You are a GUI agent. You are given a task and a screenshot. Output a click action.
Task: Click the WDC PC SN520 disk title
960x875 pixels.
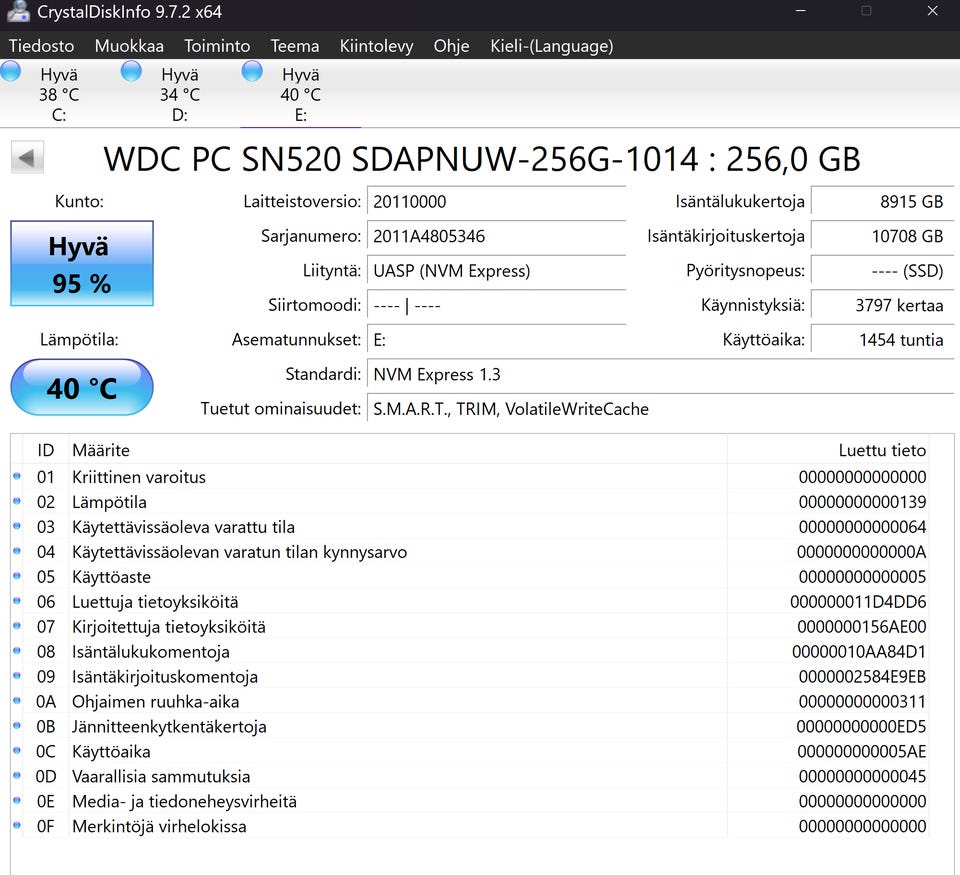(482, 159)
